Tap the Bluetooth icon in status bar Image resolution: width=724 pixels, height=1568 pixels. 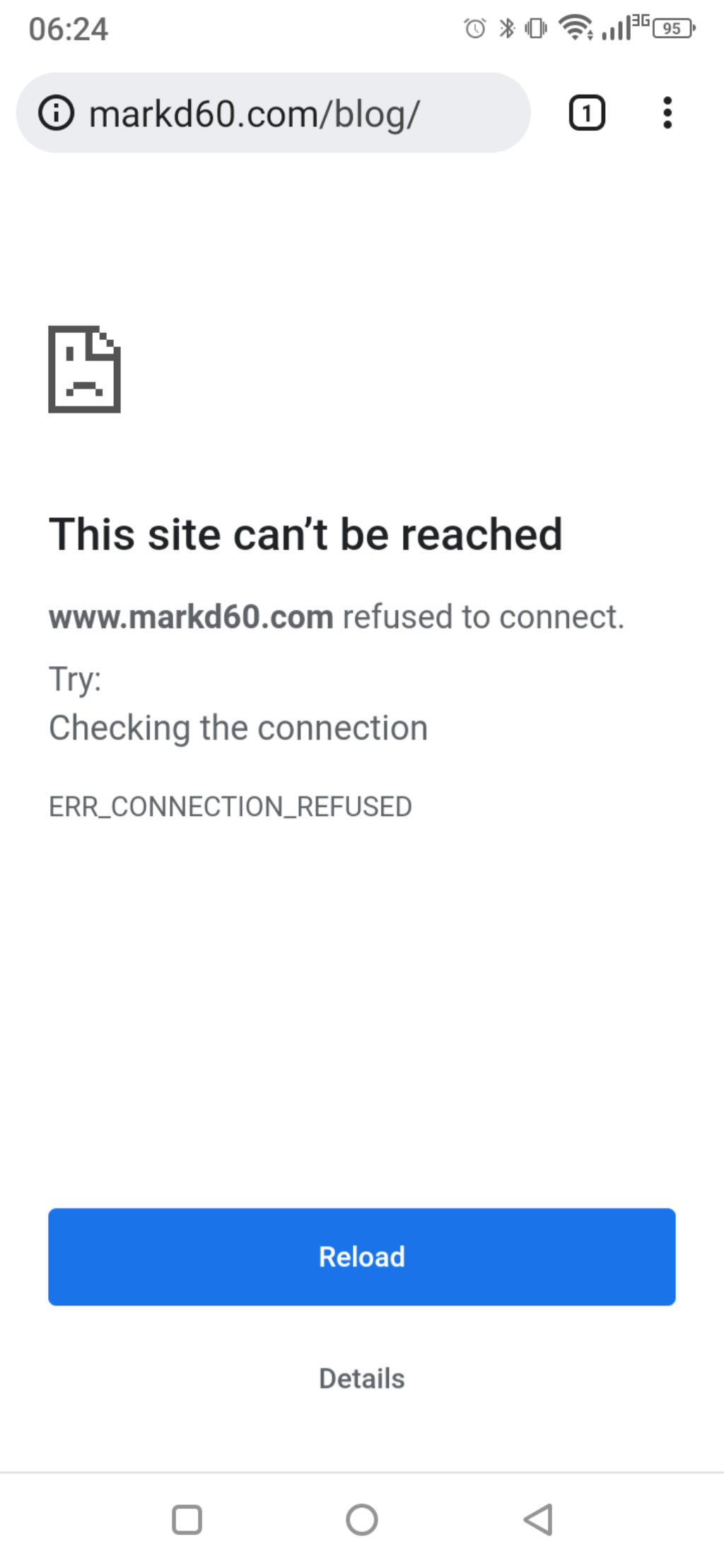pyautogui.click(x=507, y=28)
